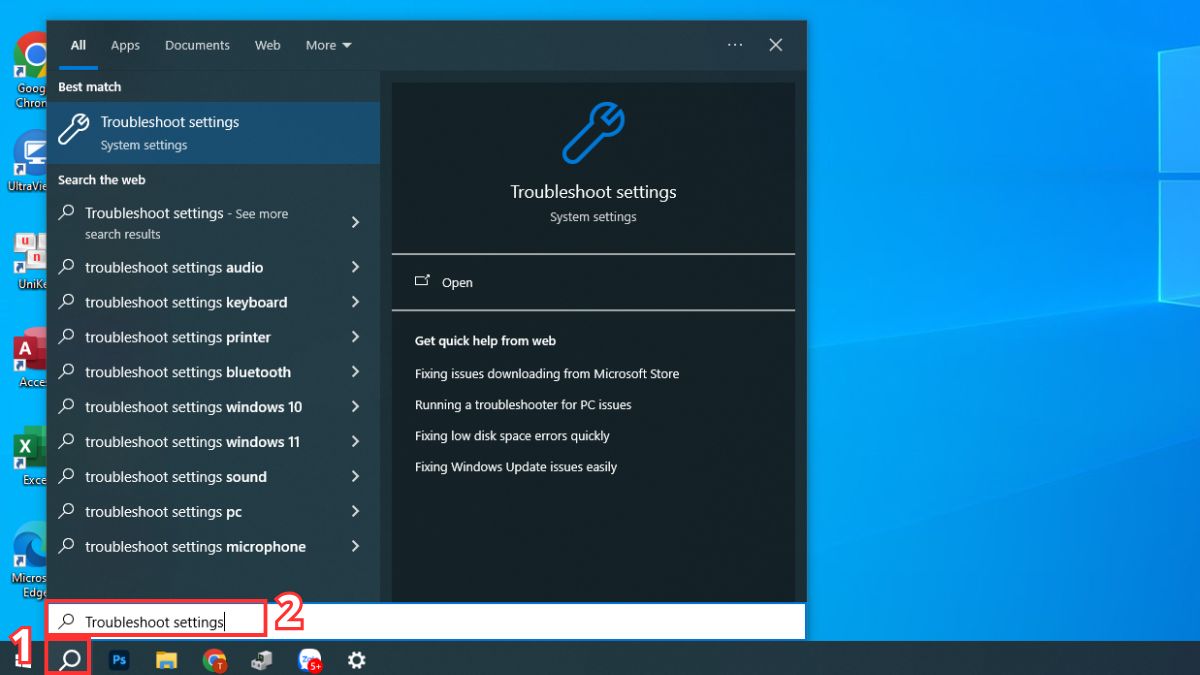This screenshot has width=1200, height=675.
Task: Switch to the Documents tab
Action: pos(197,45)
